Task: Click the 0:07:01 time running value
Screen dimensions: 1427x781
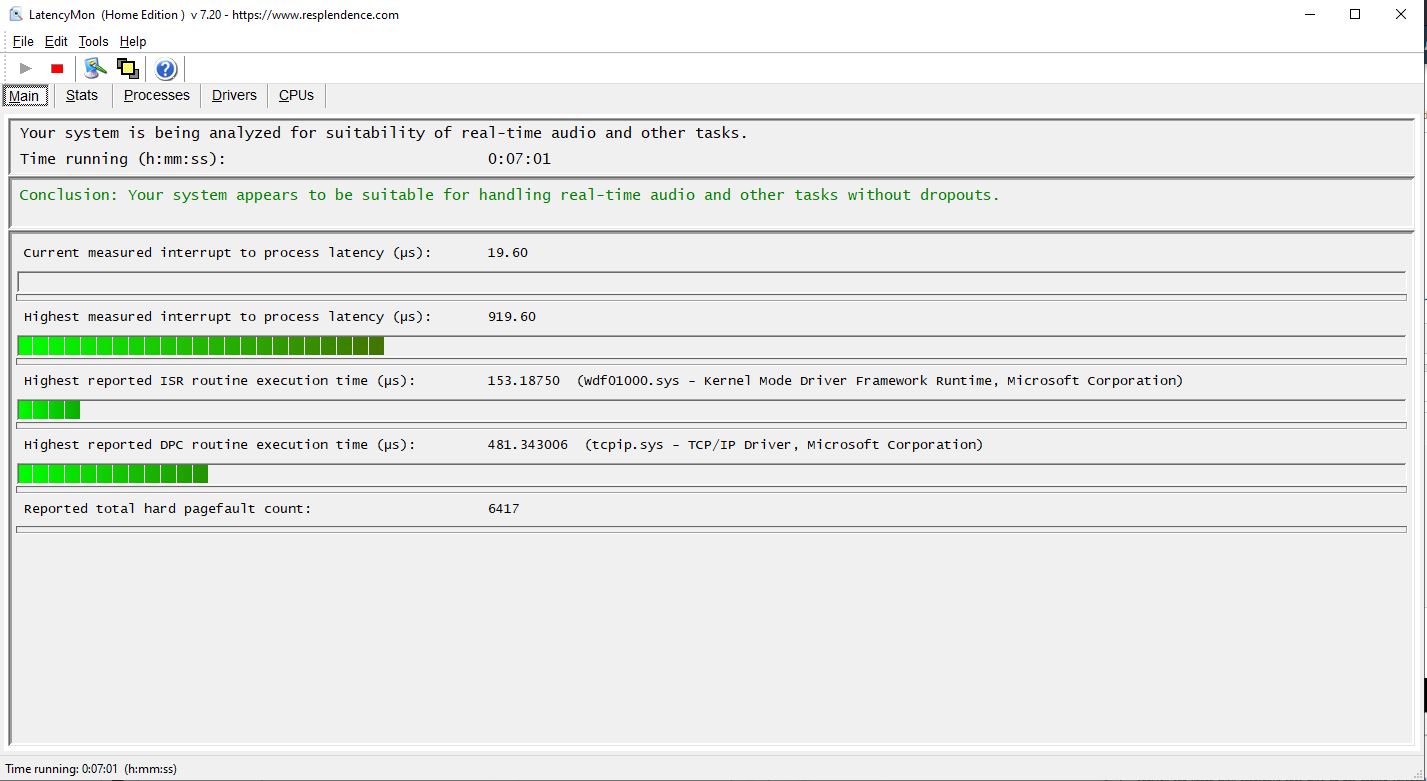Action: [519, 159]
